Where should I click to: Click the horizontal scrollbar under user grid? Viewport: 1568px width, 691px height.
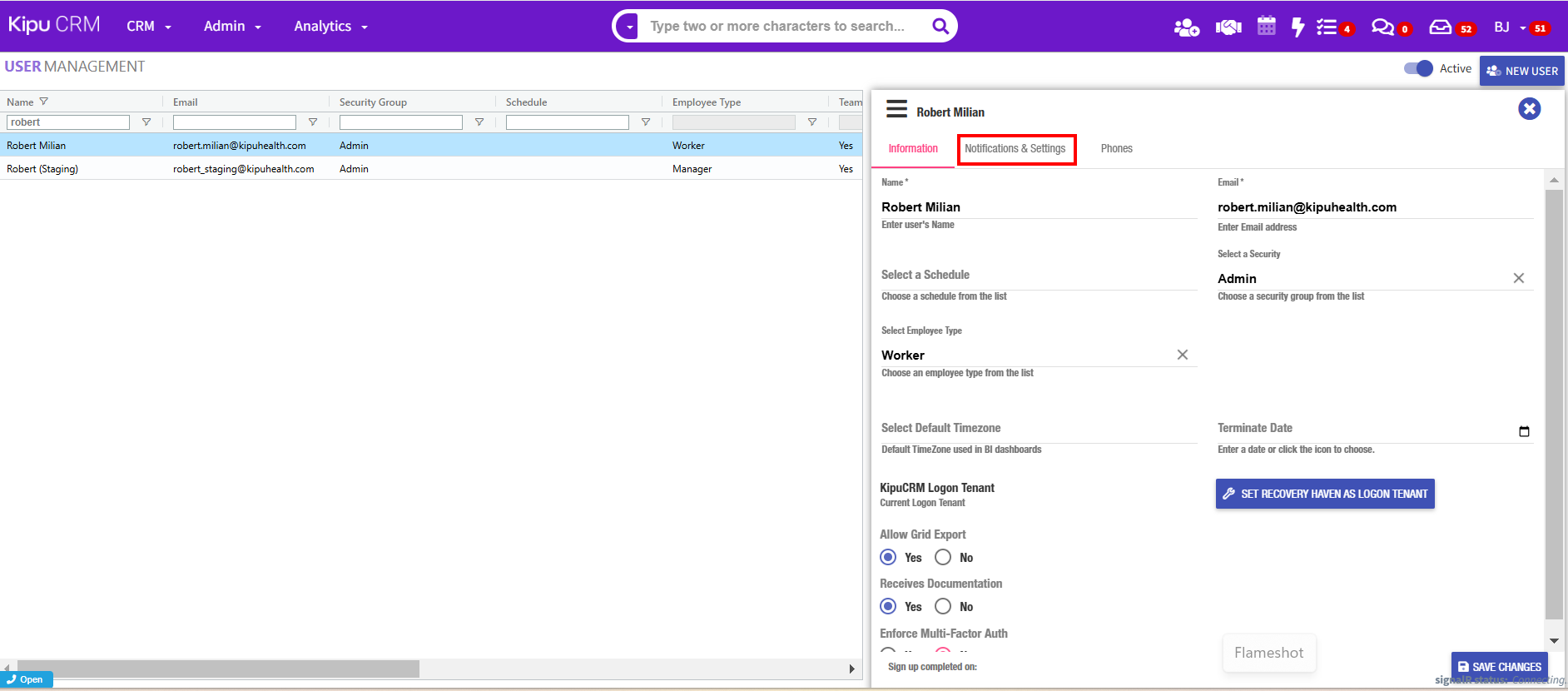click(218, 669)
